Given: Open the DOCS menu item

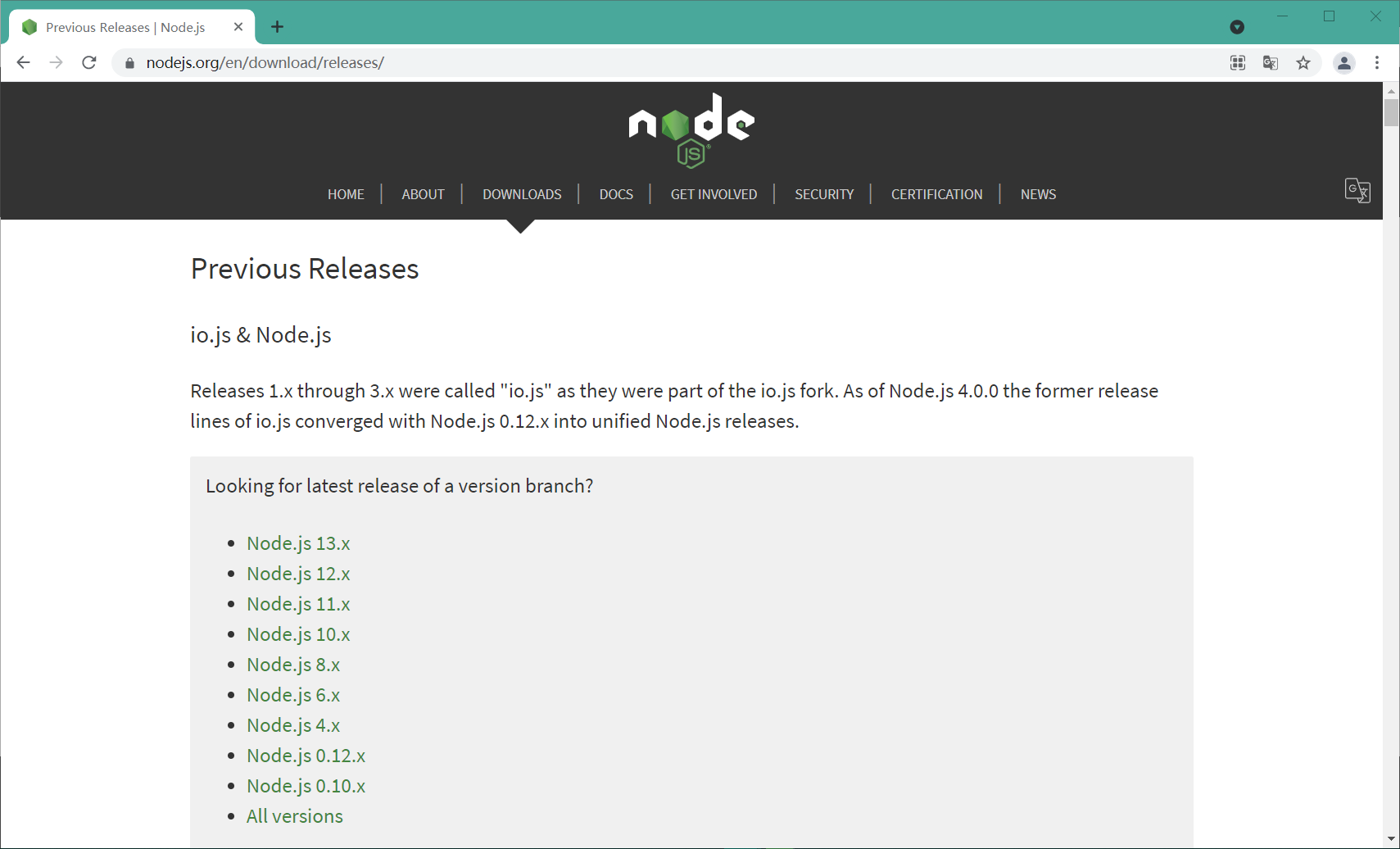Looking at the screenshot, I should (x=616, y=194).
